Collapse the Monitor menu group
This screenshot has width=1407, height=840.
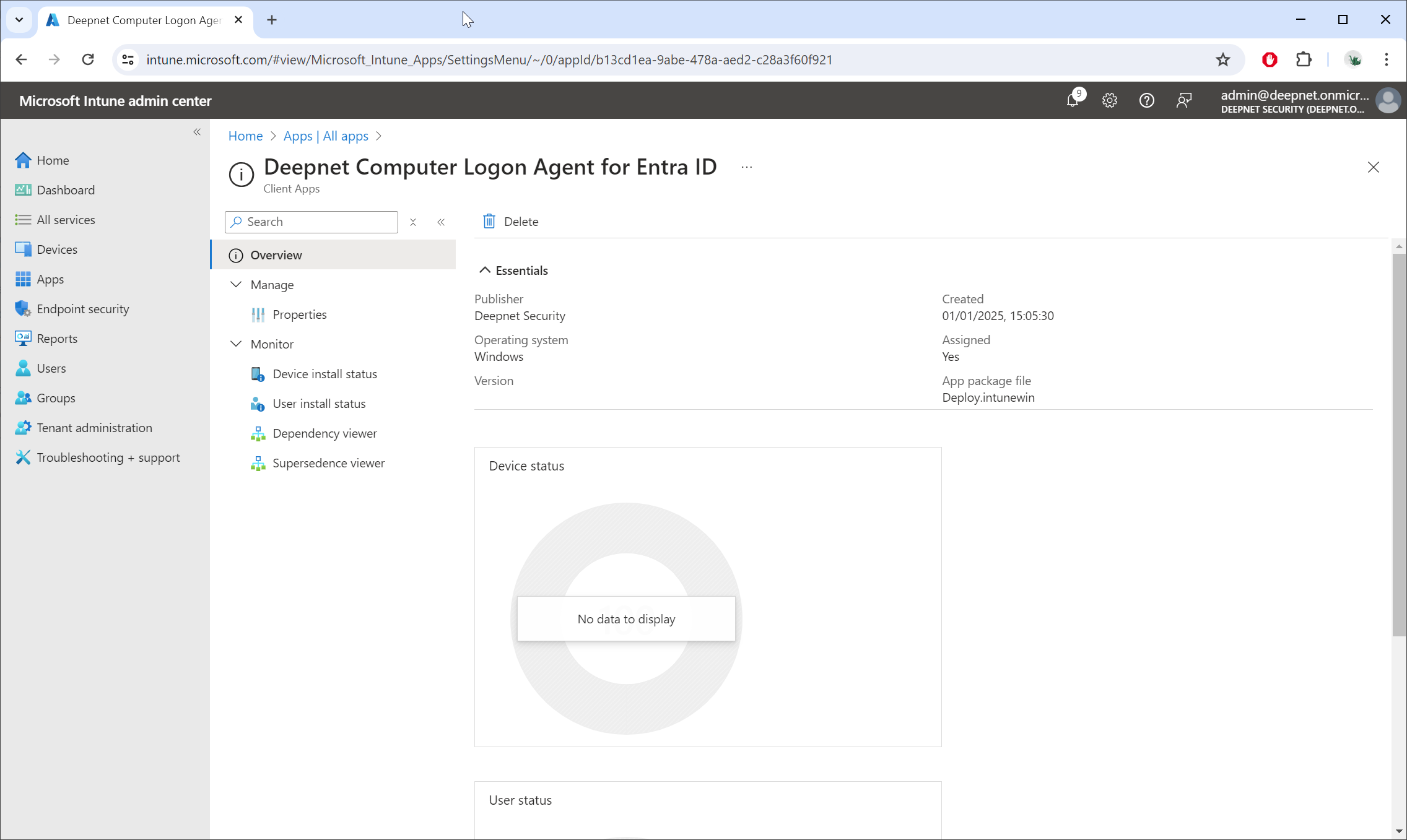[x=236, y=344]
